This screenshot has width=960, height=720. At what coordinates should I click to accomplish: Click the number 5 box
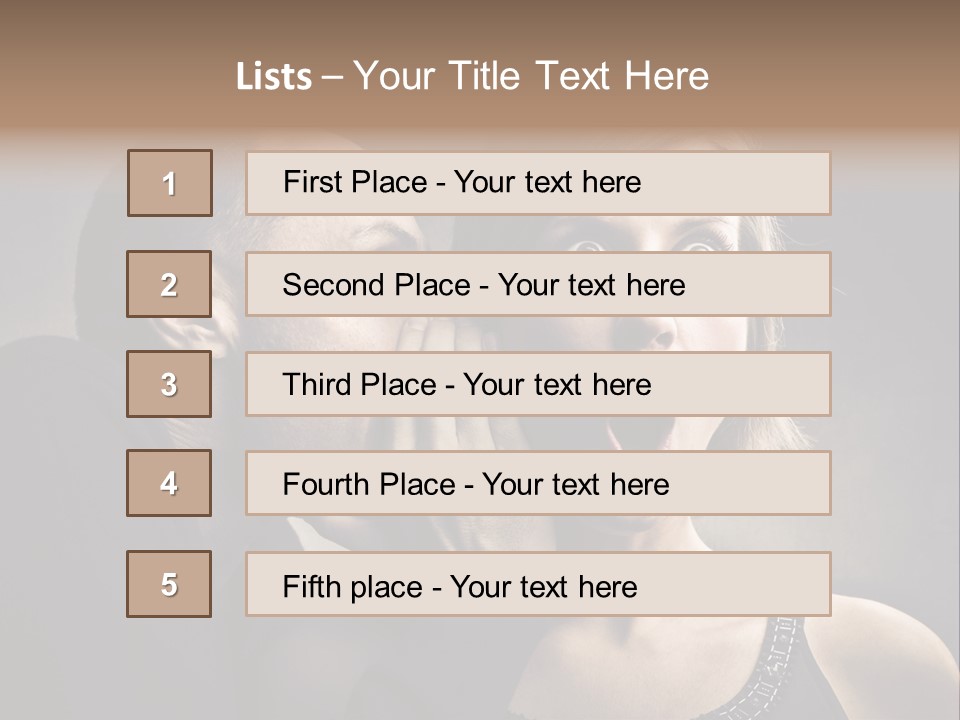pyautogui.click(x=169, y=584)
